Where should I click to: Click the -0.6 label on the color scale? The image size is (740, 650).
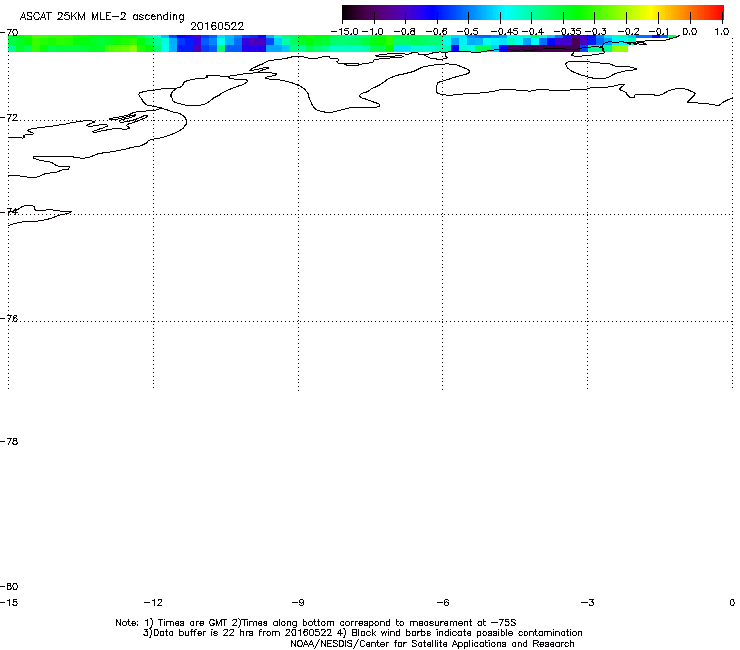click(437, 32)
